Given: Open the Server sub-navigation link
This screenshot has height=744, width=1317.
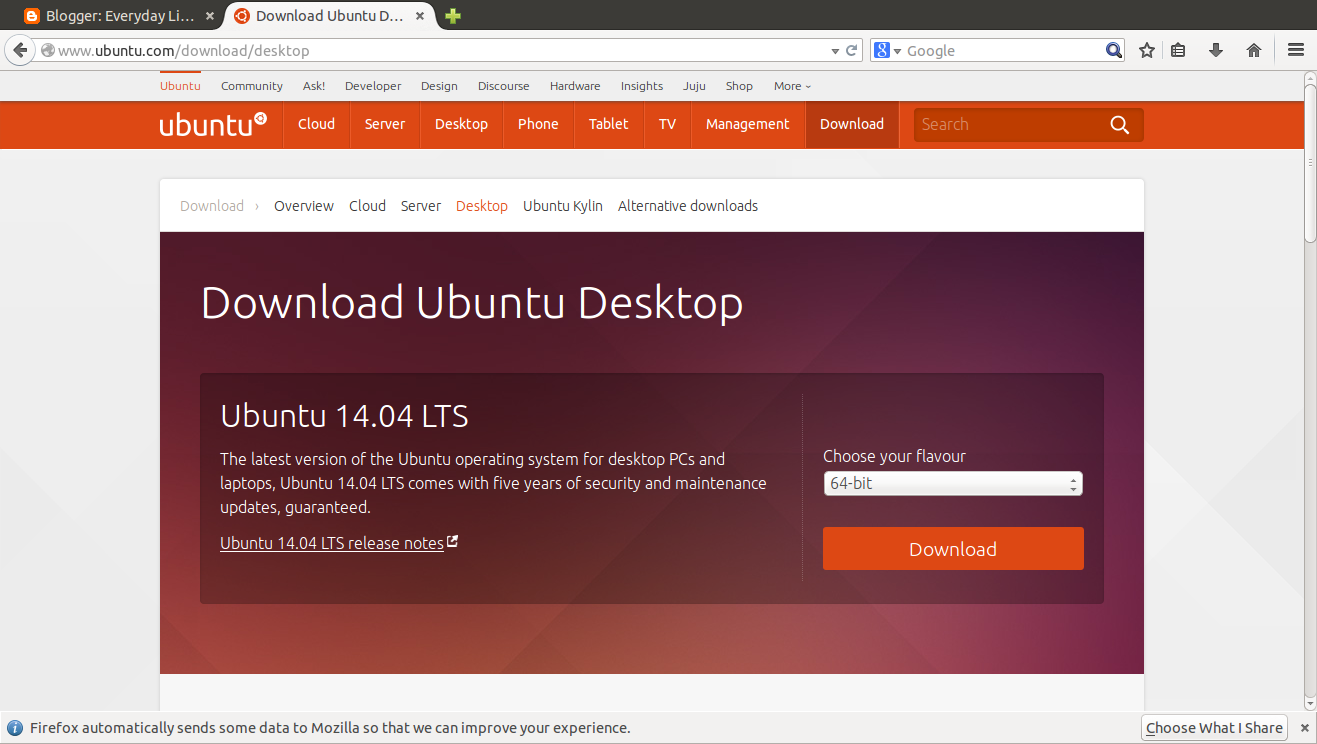Looking at the screenshot, I should point(421,206).
